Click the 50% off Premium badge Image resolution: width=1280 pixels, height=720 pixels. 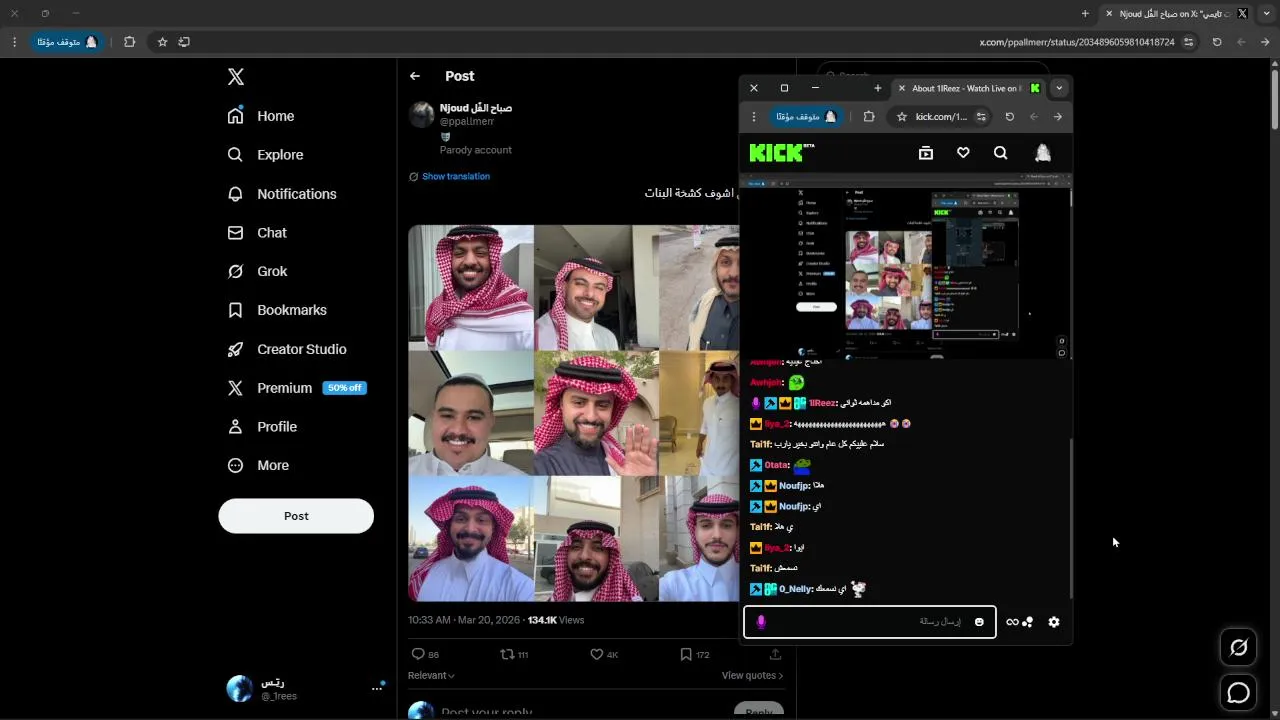(344, 388)
